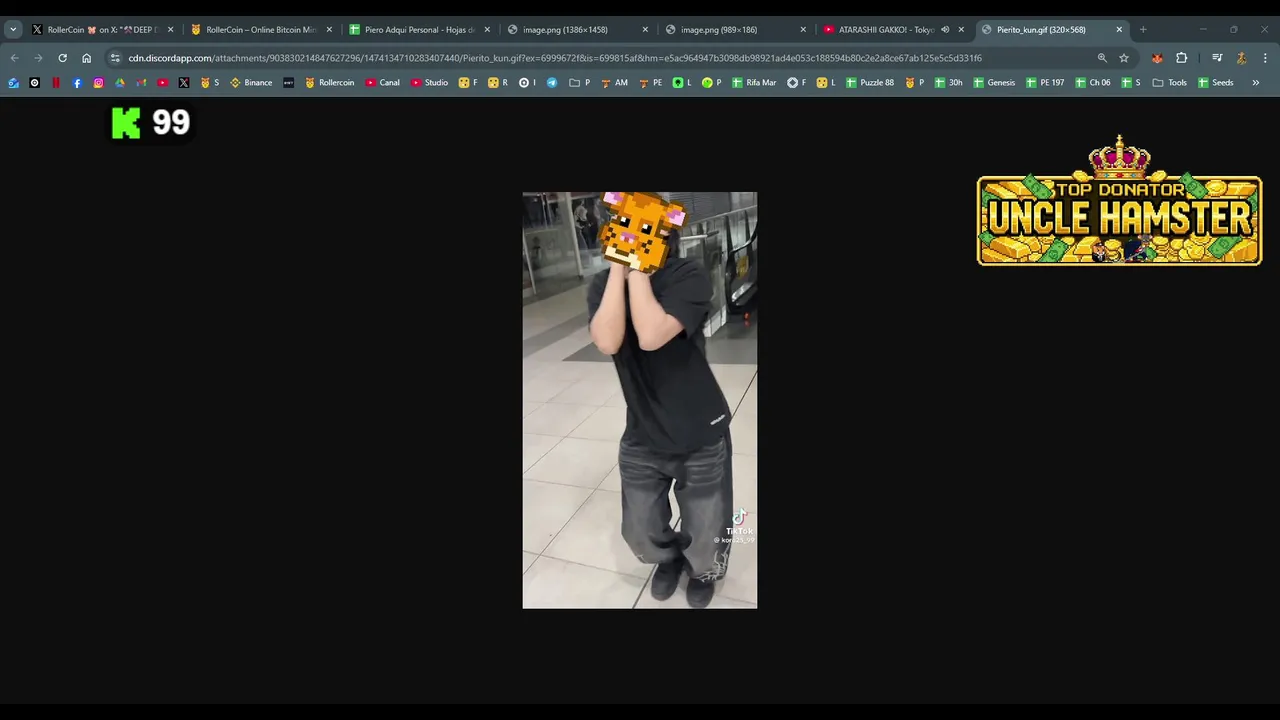Expand the Tools bookmark folder
The width and height of the screenshot is (1280, 720).
point(1169,83)
